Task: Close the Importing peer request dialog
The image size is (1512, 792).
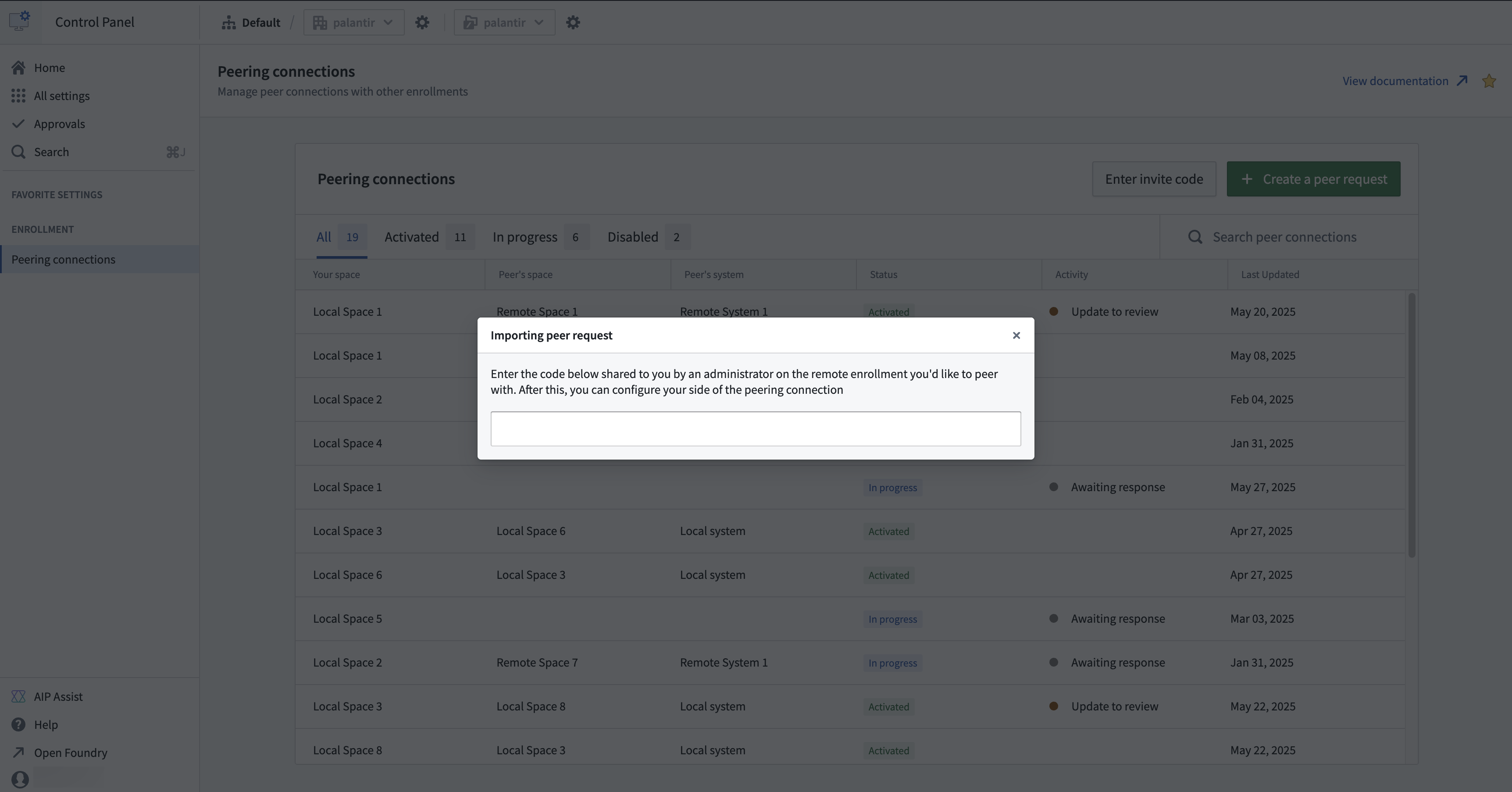Action: pos(1016,335)
